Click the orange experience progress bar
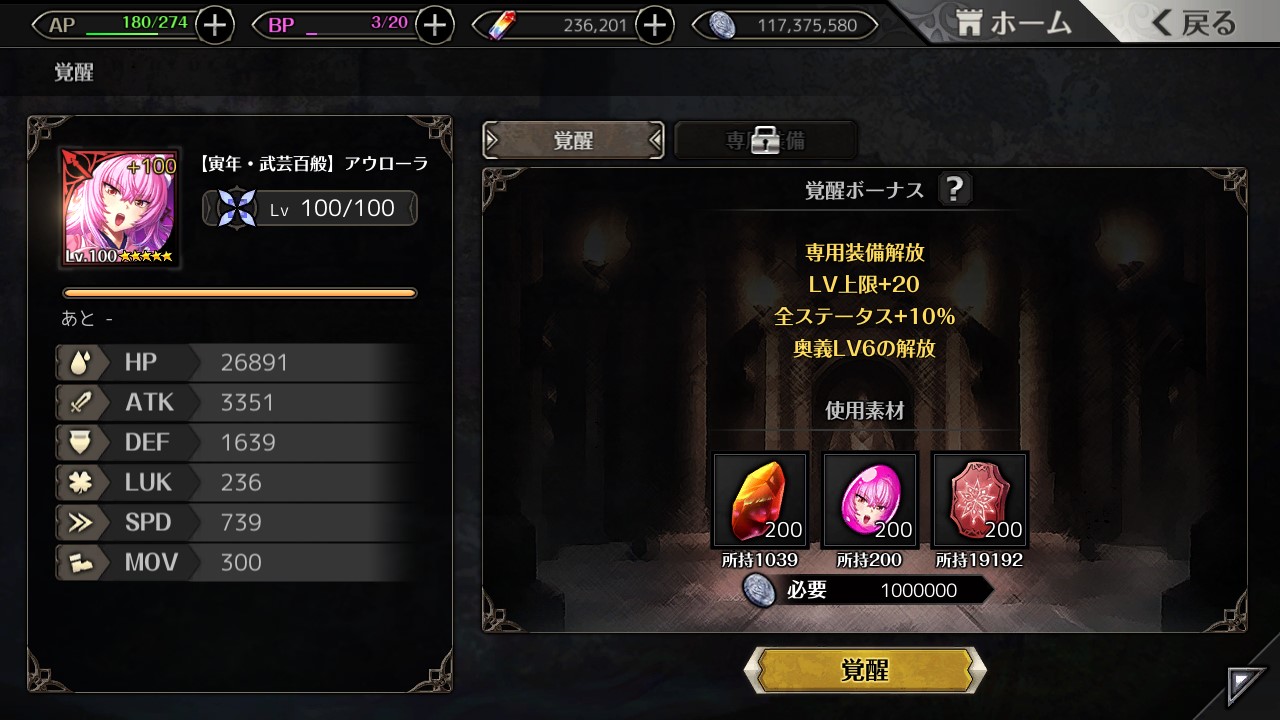This screenshot has width=1280, height=720. tap(240, 293)
